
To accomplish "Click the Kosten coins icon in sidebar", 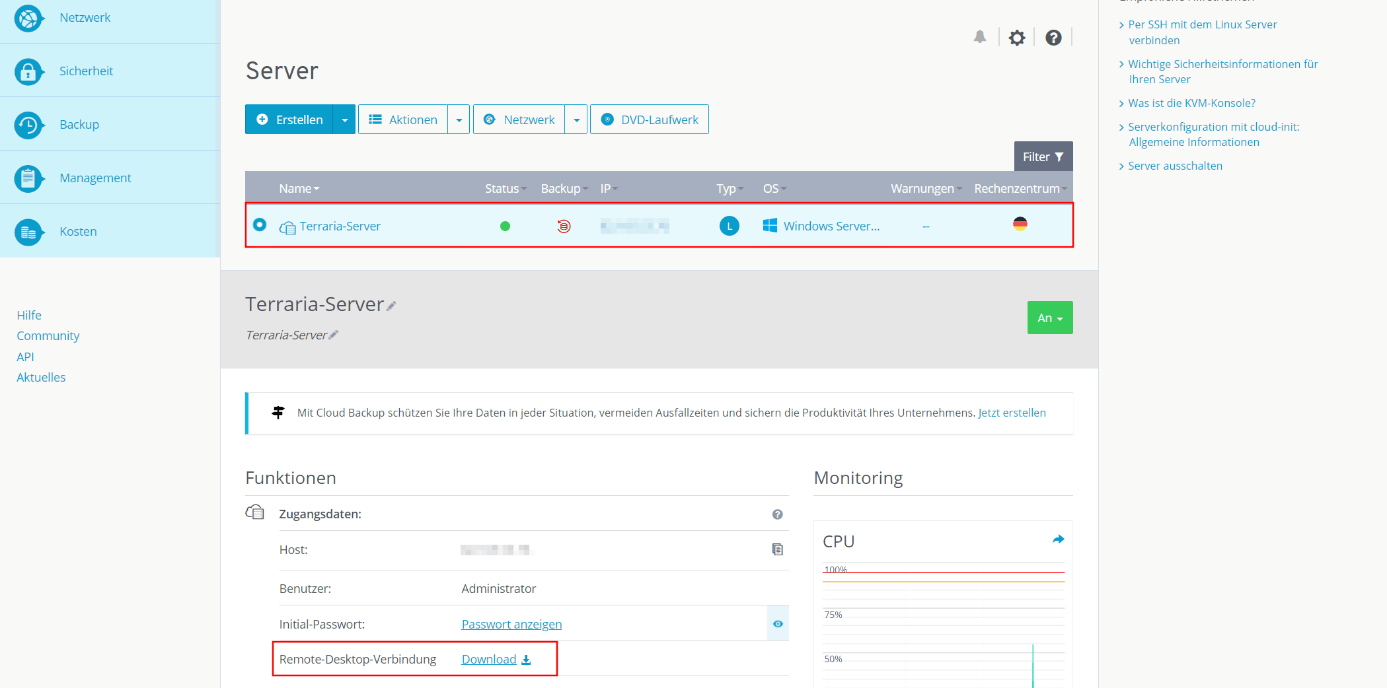I will [x=29, y=232].
